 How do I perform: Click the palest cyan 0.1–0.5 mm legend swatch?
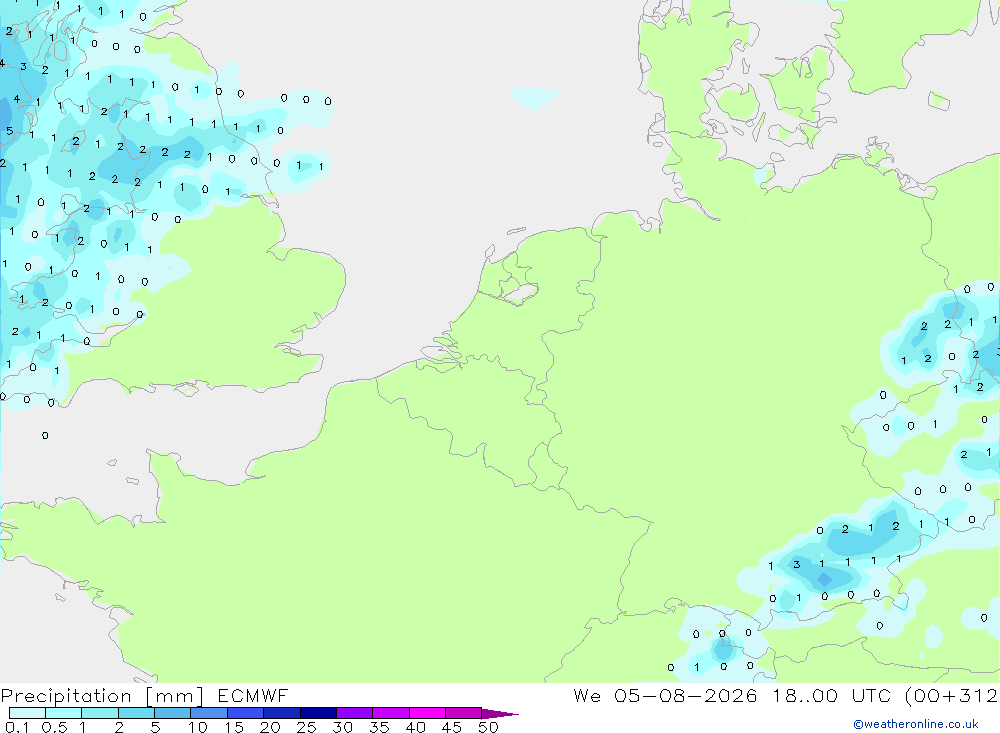27,713
